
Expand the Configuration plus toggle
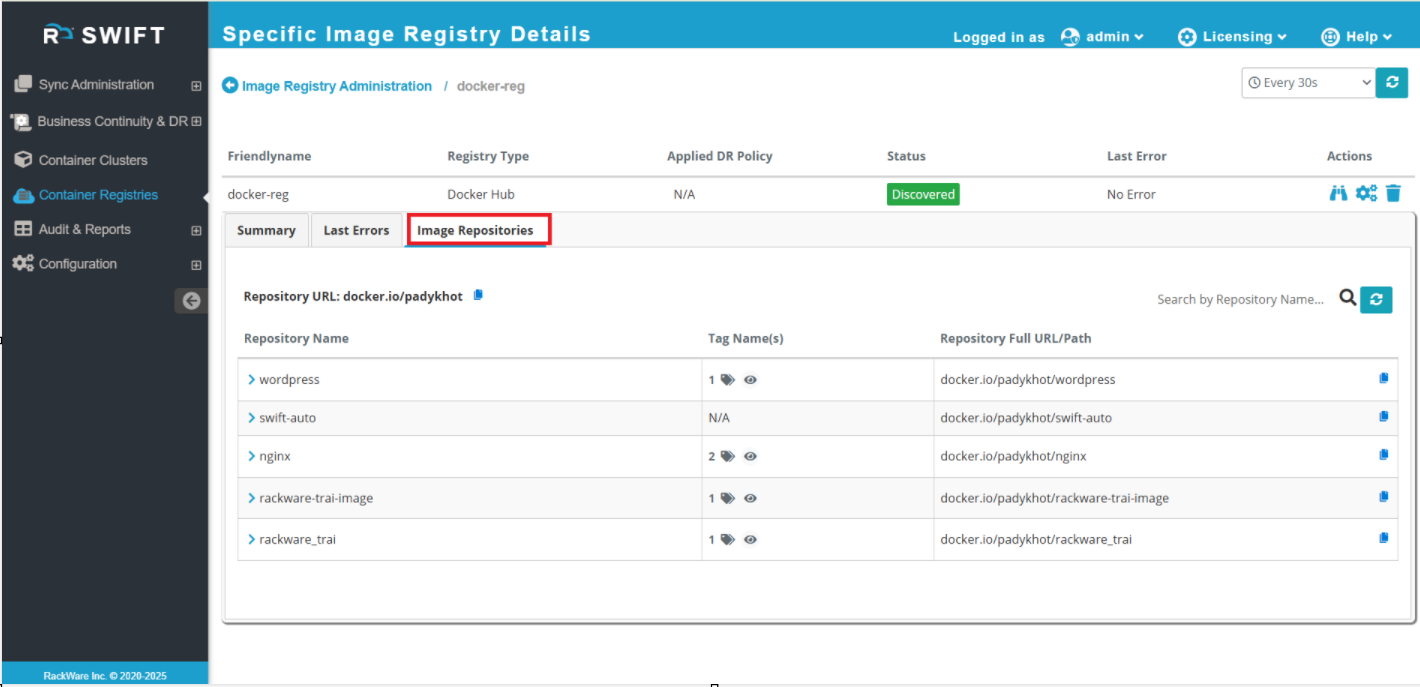[x=196, y=265]
